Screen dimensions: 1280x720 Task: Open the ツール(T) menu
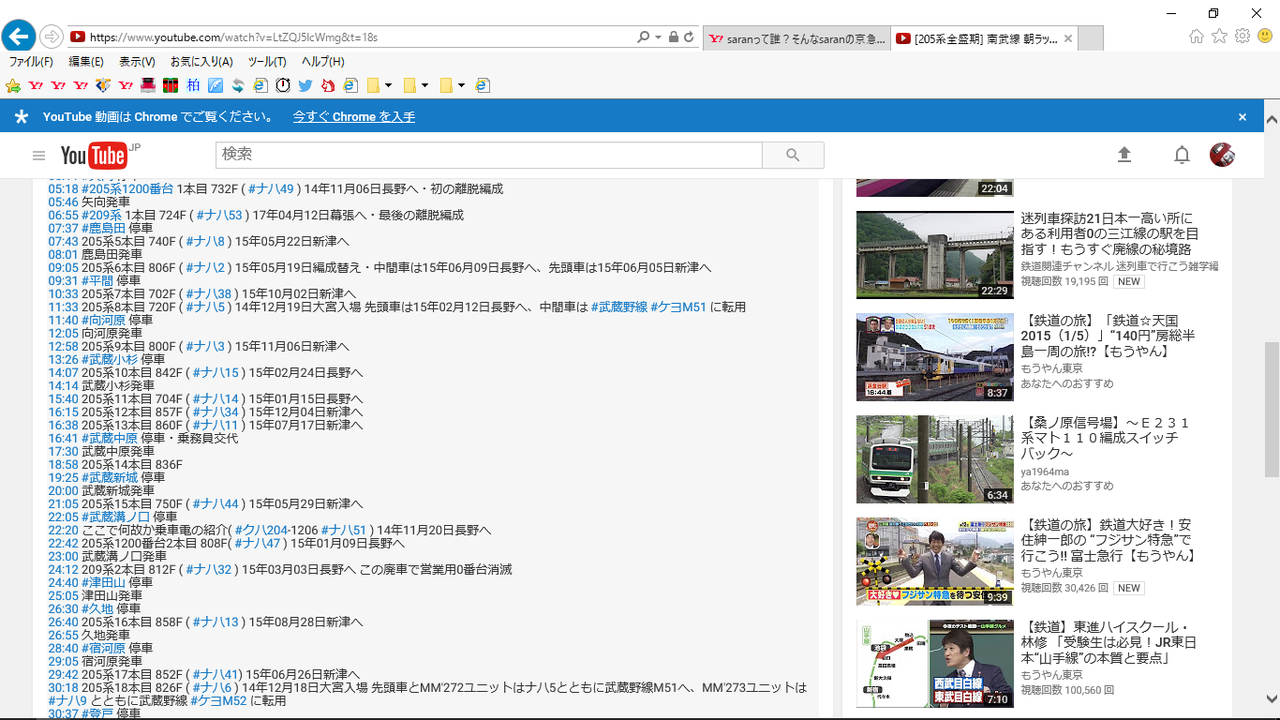267,62
